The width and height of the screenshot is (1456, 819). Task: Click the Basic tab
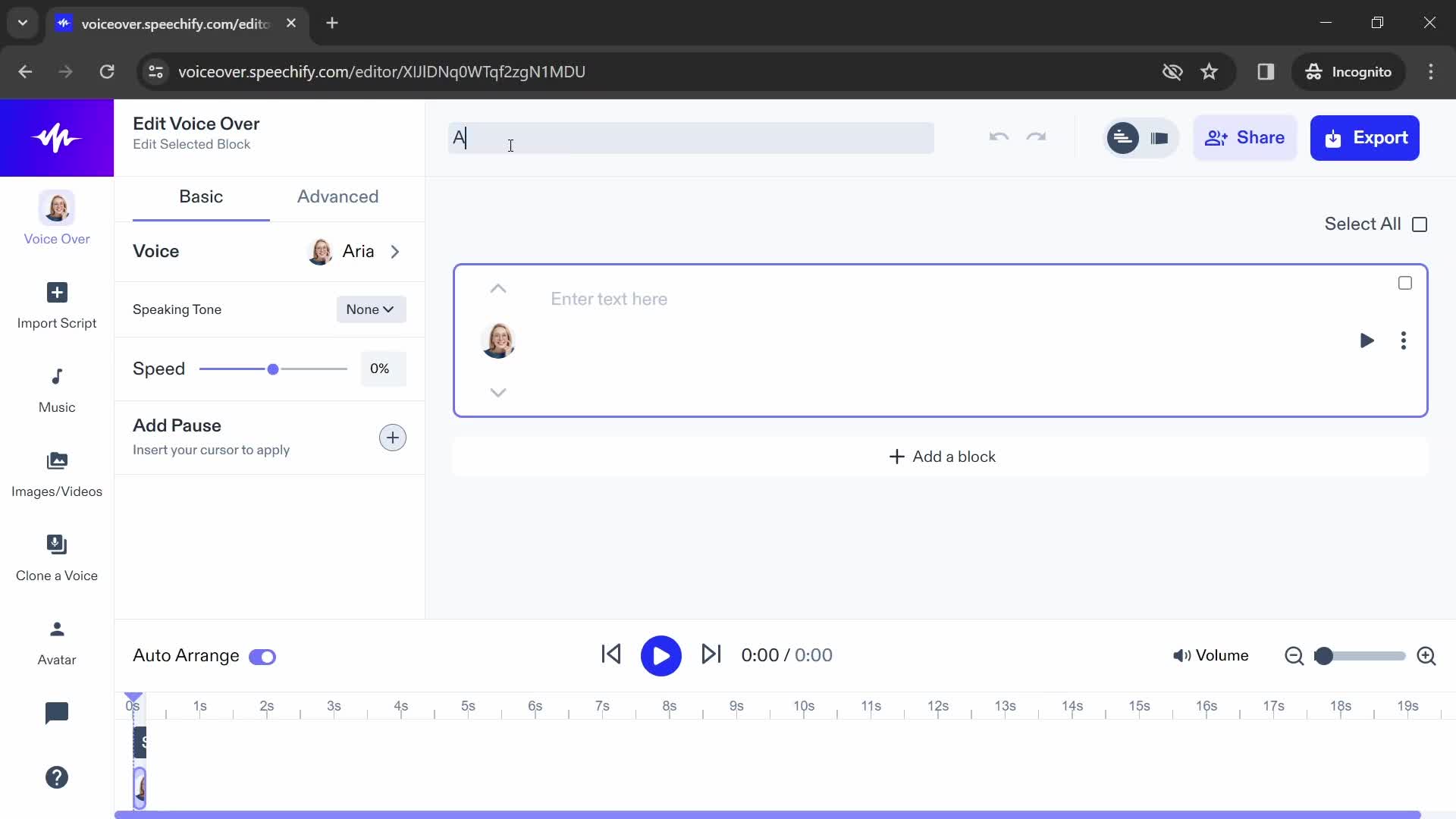click(201, 197)
